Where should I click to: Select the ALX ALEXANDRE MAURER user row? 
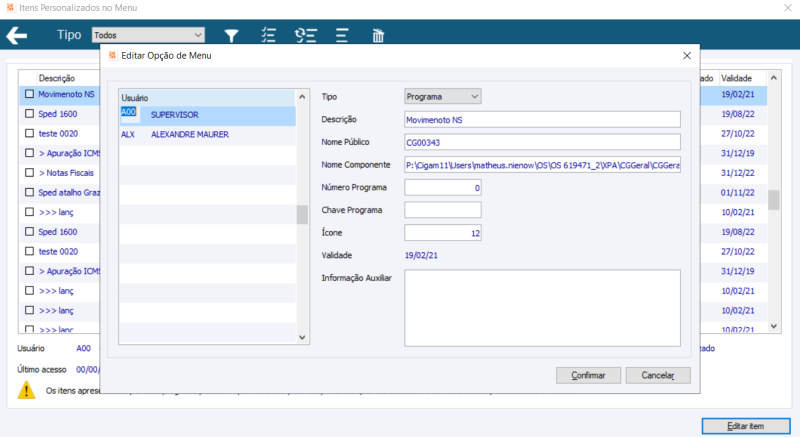coord(207,135)
